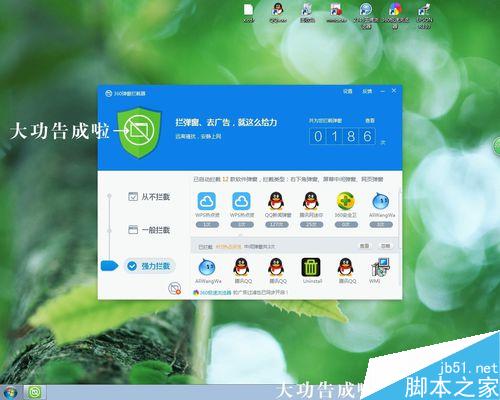500x400 pixels.
Task: Open the Windows Start menu orb
Action: [x=9, y=392]
